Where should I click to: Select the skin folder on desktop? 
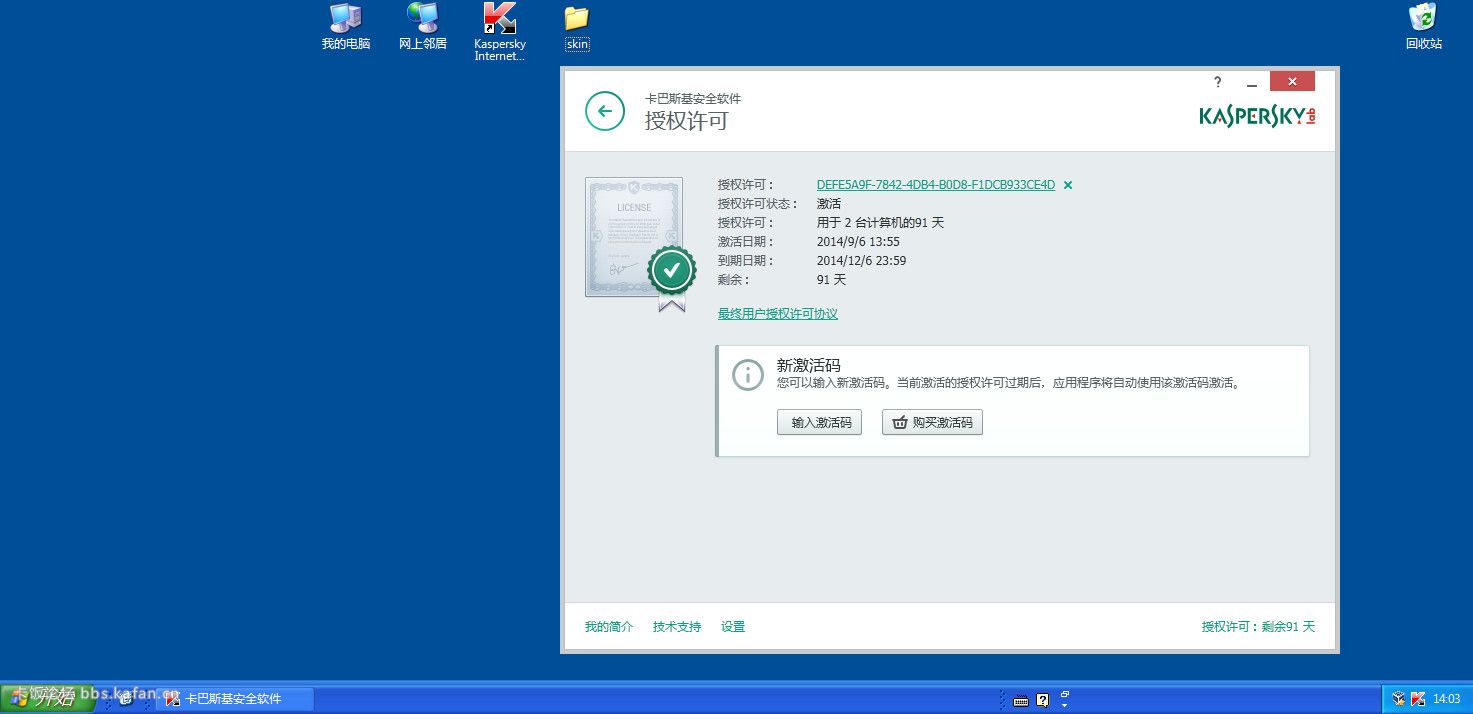click(577, 28)
